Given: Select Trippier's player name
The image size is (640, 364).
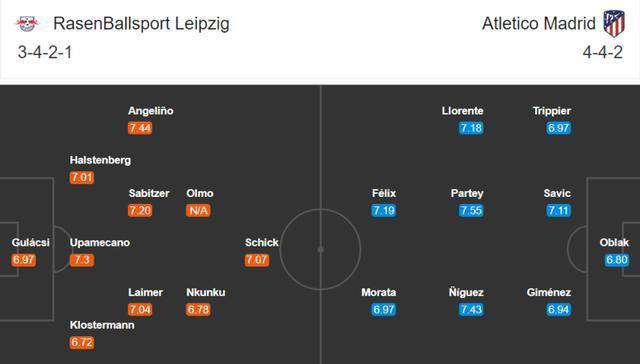Looking at the screenshot, I should (x=552, y=111).
